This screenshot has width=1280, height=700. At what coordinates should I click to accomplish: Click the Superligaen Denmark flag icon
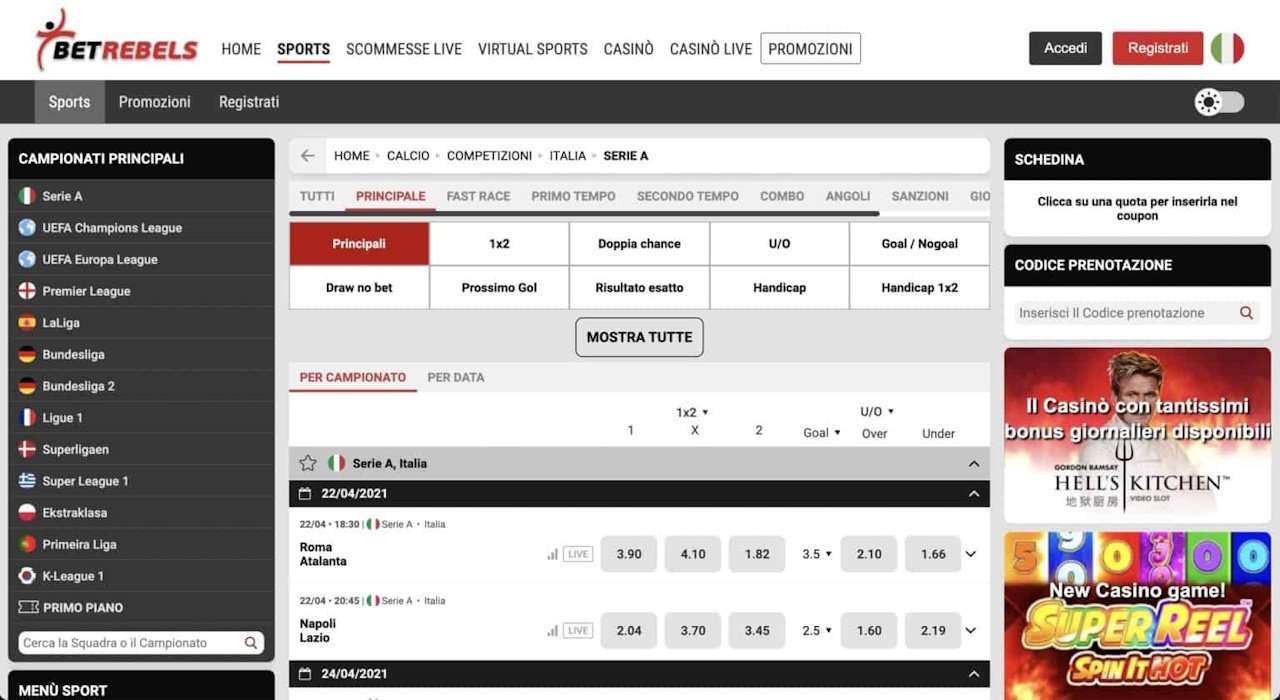click(27, 449)
